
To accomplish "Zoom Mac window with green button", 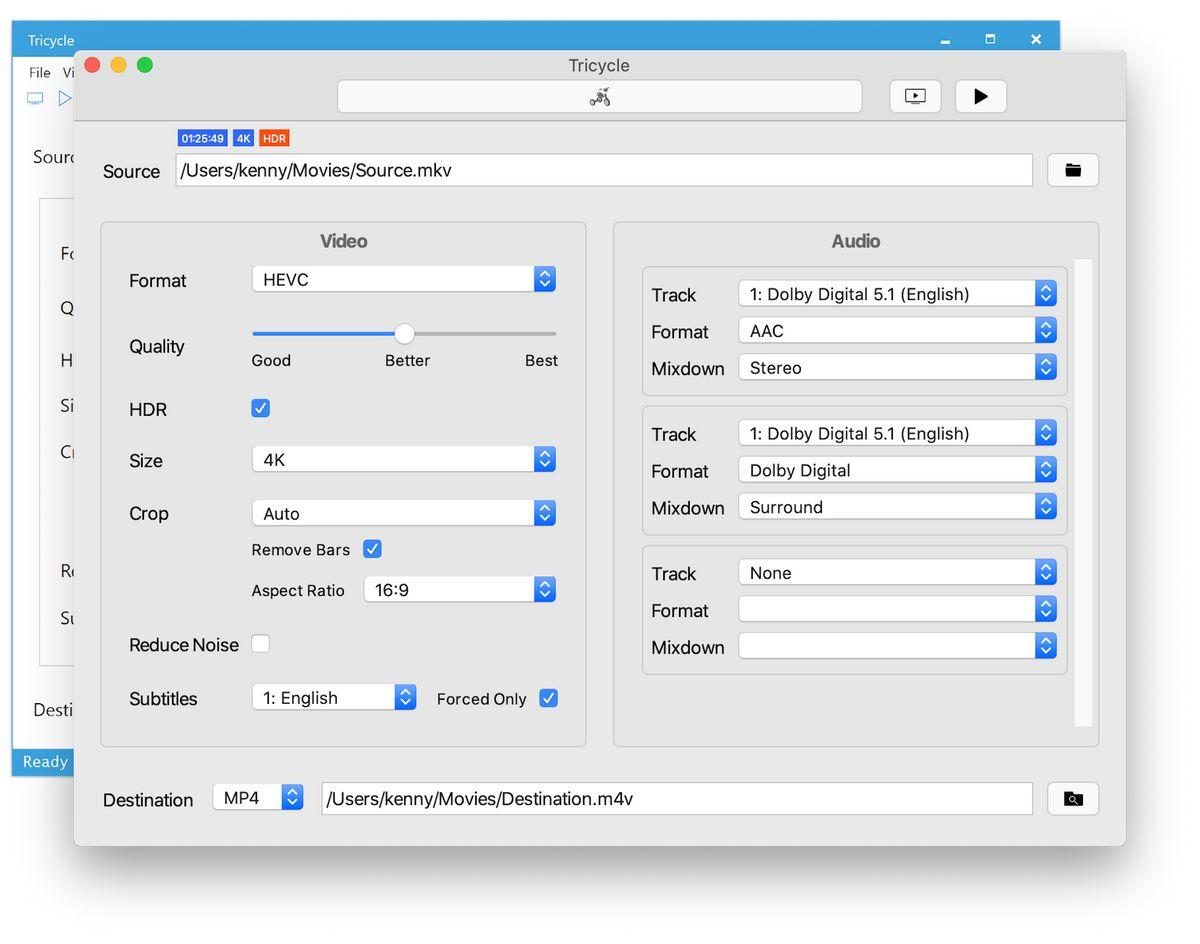I will (x=145, y=65).
